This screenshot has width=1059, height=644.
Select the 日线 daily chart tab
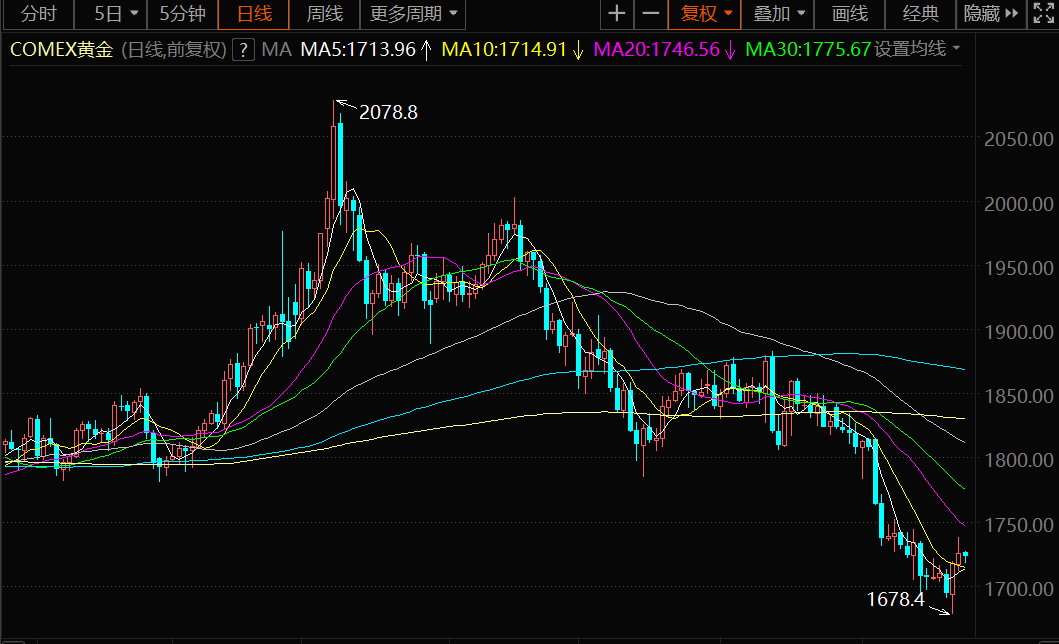(254, 14)
